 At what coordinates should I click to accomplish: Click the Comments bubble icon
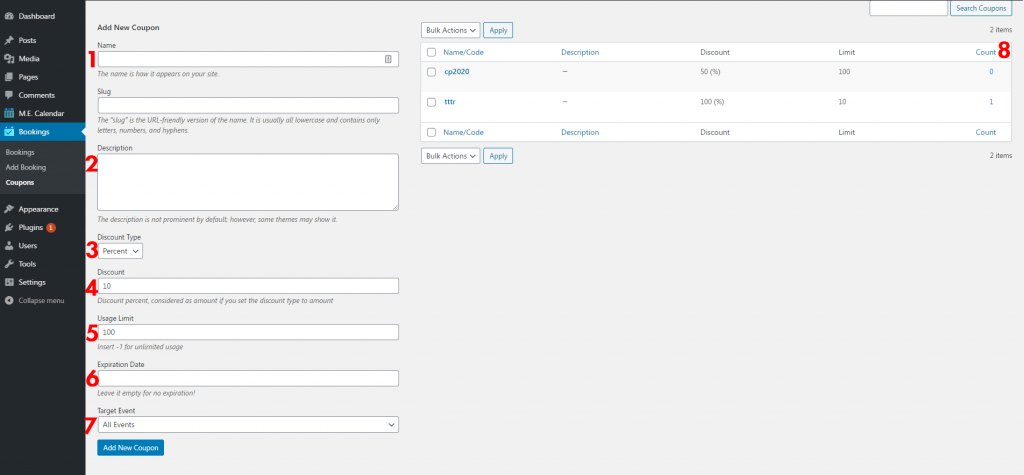pos(9,95)
